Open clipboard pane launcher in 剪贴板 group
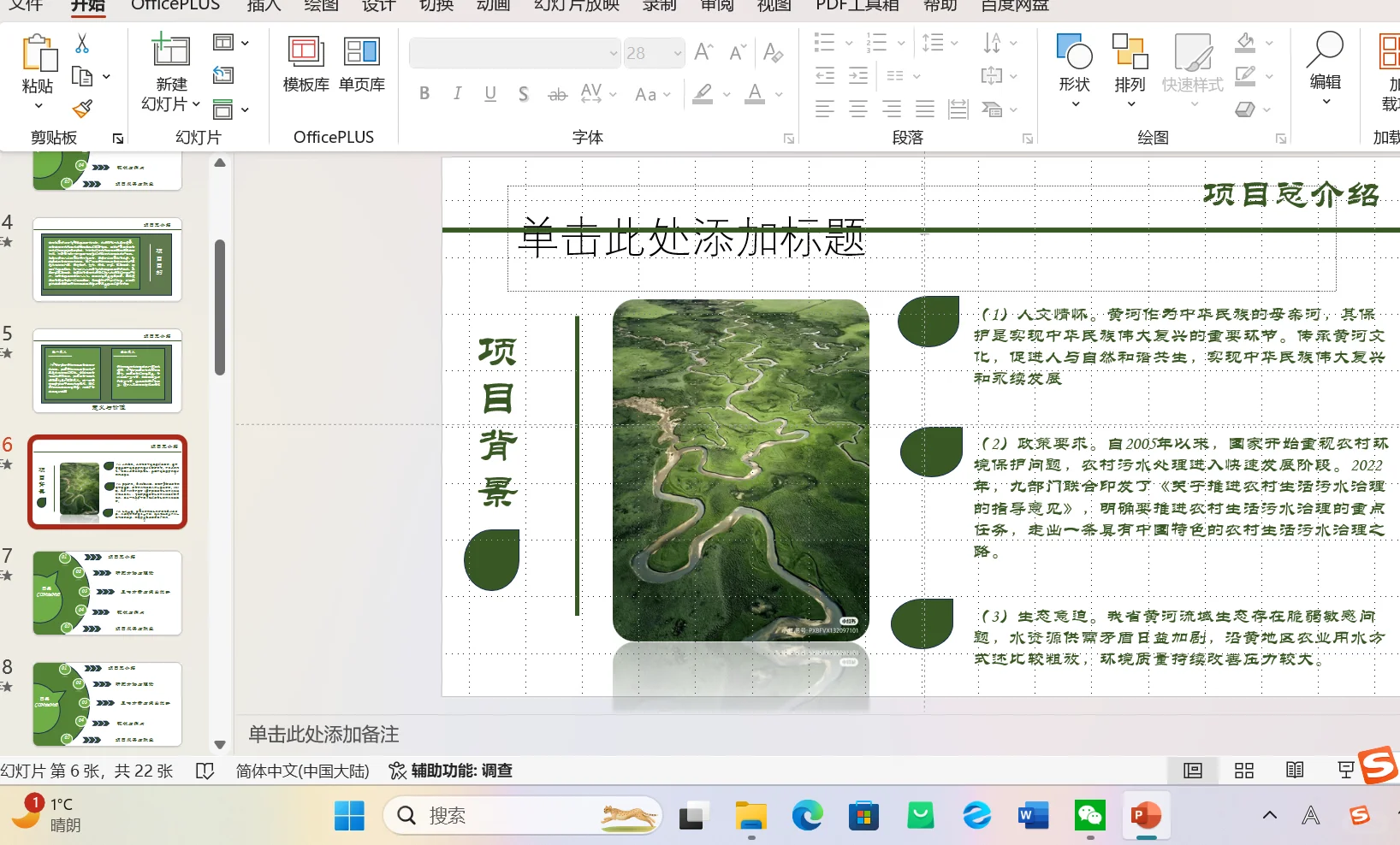 point(118,139)
